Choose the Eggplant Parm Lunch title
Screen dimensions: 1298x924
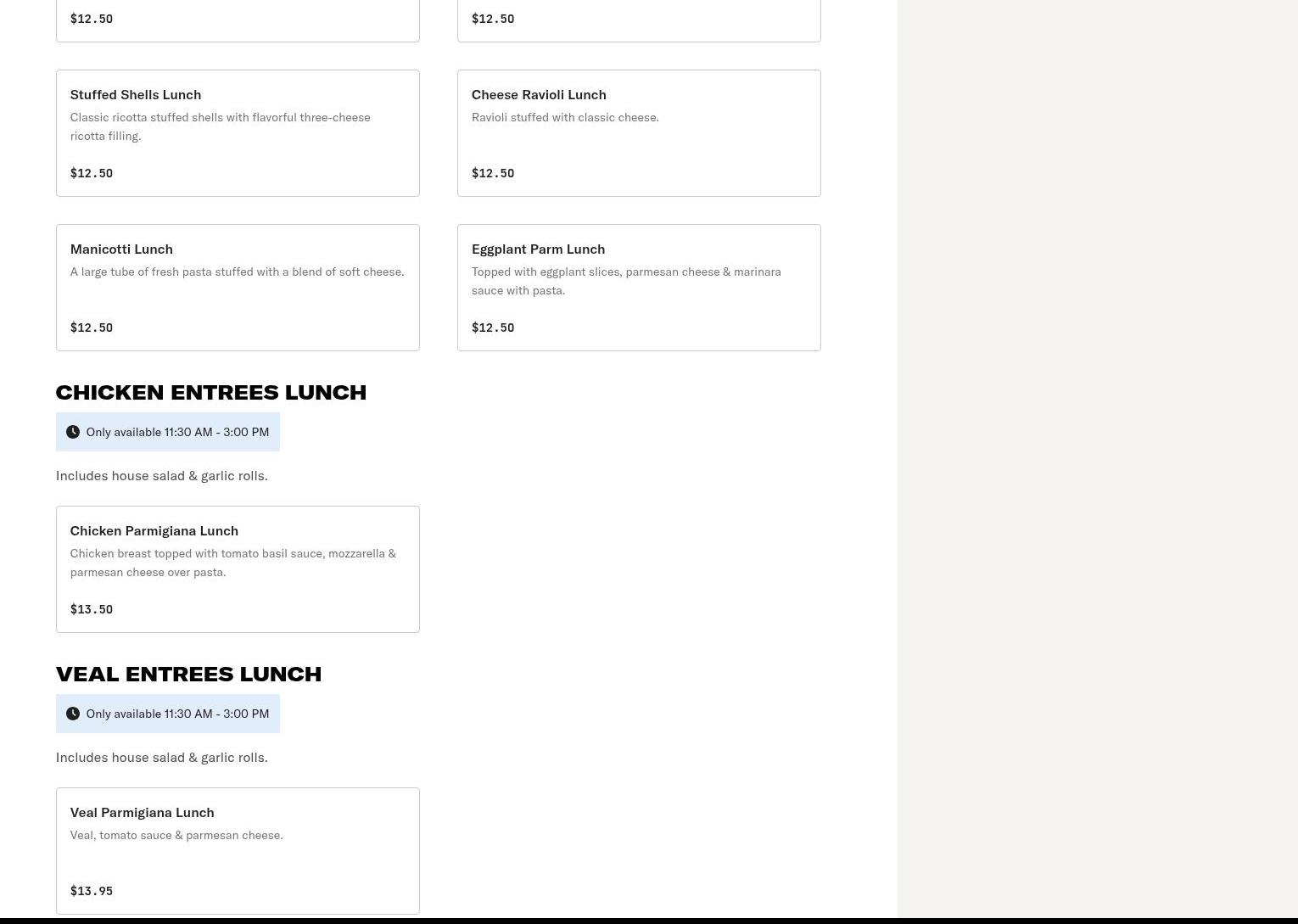(537, 249)
